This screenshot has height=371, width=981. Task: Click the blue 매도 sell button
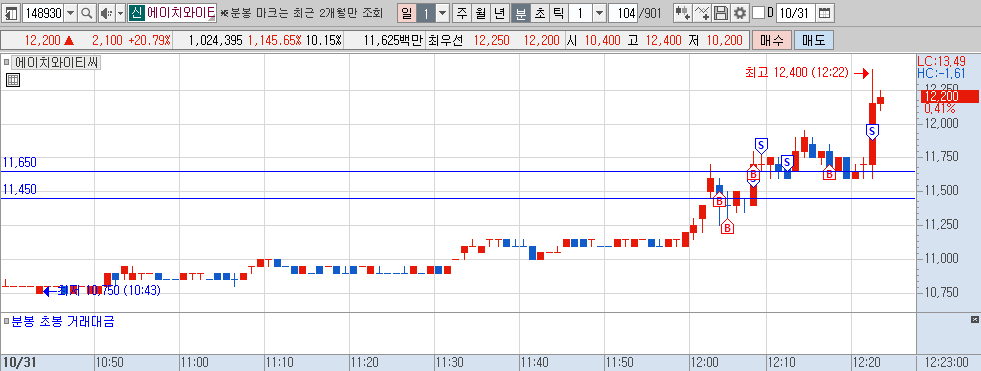pos(813,41)
